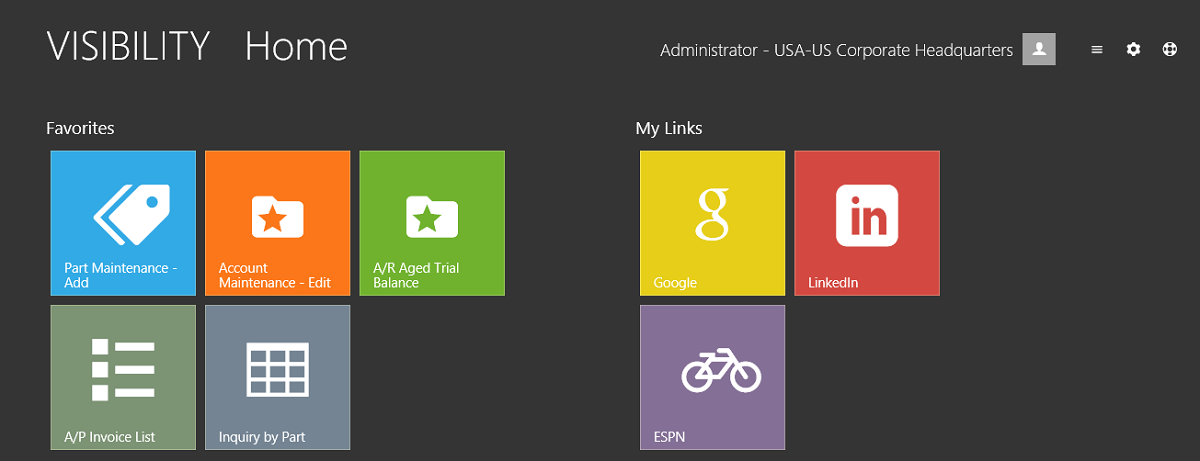Open the LinkedIn link tile
The image size is (1200, 461).
click(867, 223)
